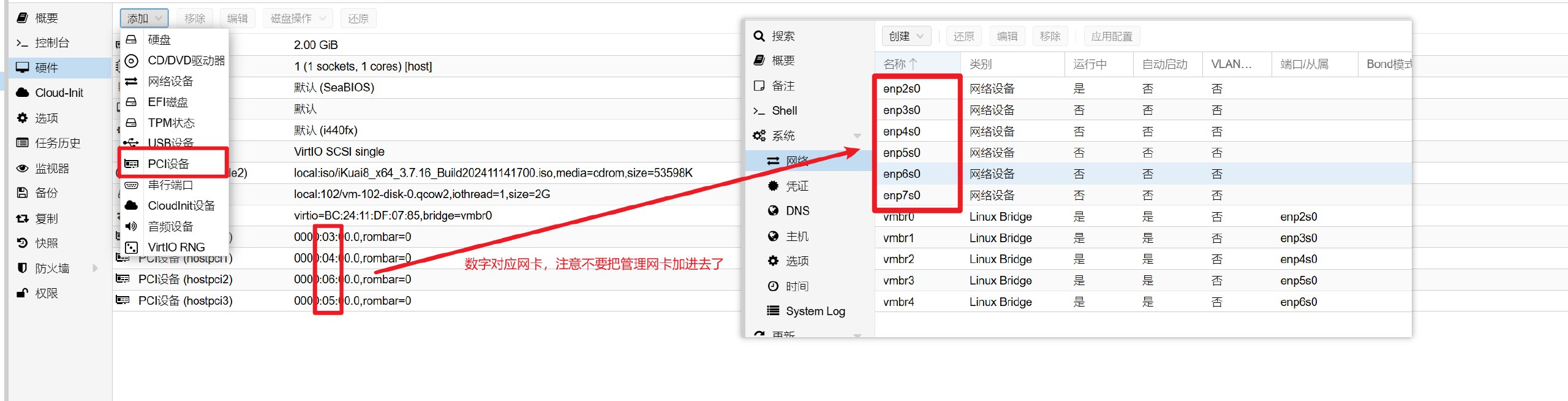Screen dimensions: 1568x401
Task: Open the 创建 dropdown in network panel
Action: point(906,36)
